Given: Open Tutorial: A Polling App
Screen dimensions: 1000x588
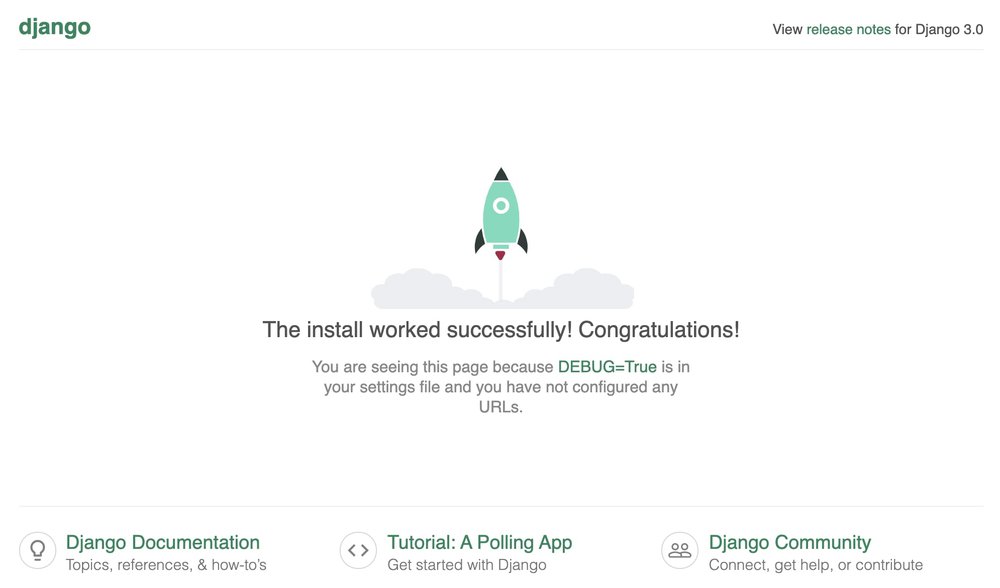Looking at the screenshot, I should click(479, 542).
